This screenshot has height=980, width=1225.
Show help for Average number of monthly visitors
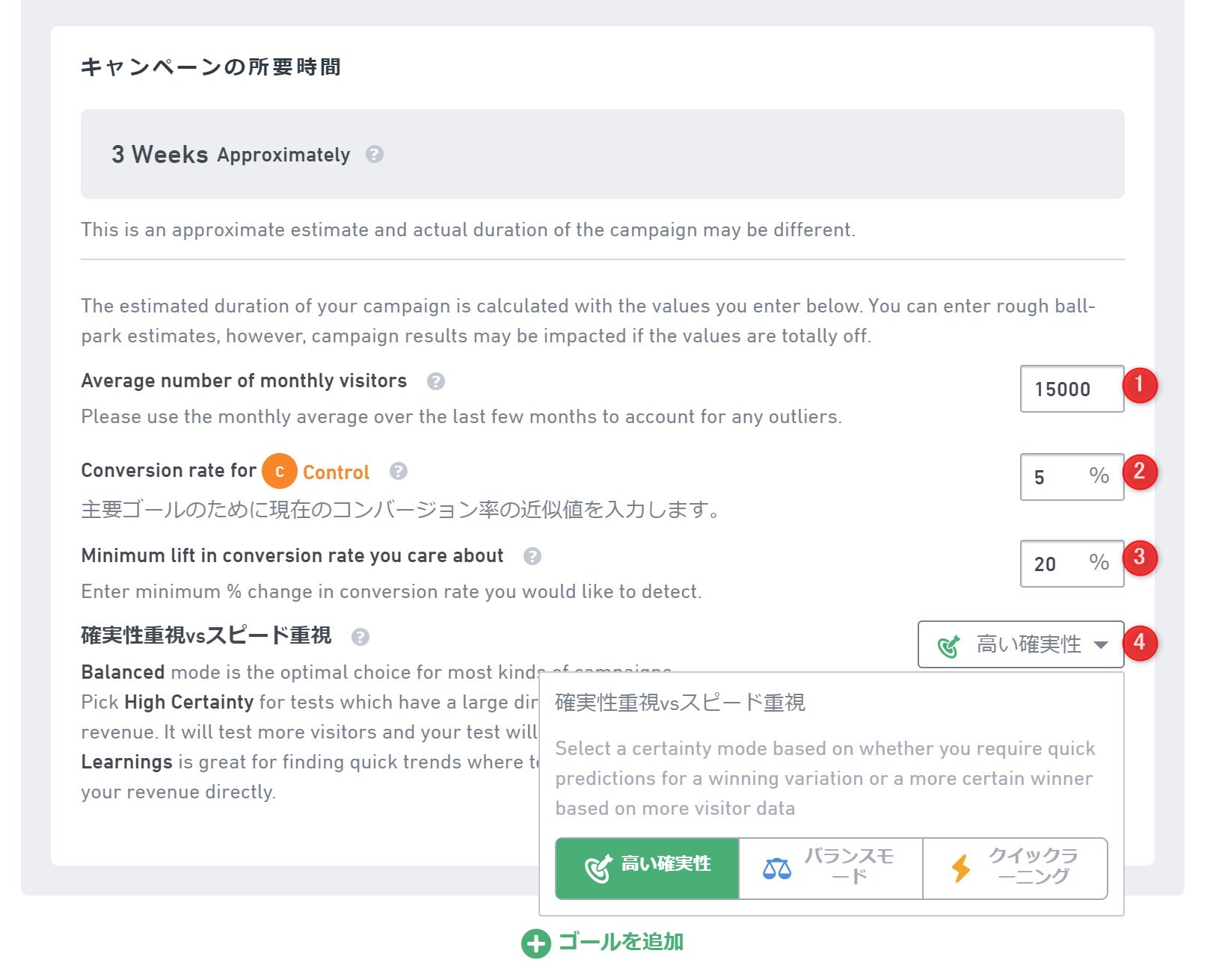click(x=436, y=381)
